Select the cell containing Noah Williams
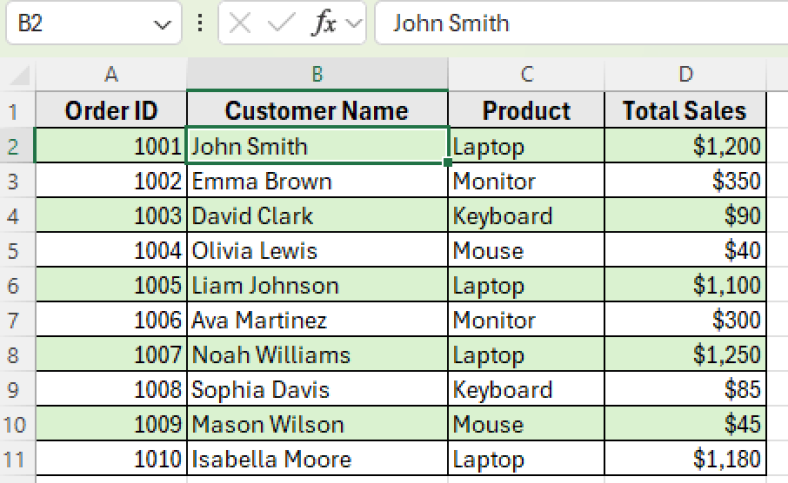The image size is (788, 483). click(317, 354)
